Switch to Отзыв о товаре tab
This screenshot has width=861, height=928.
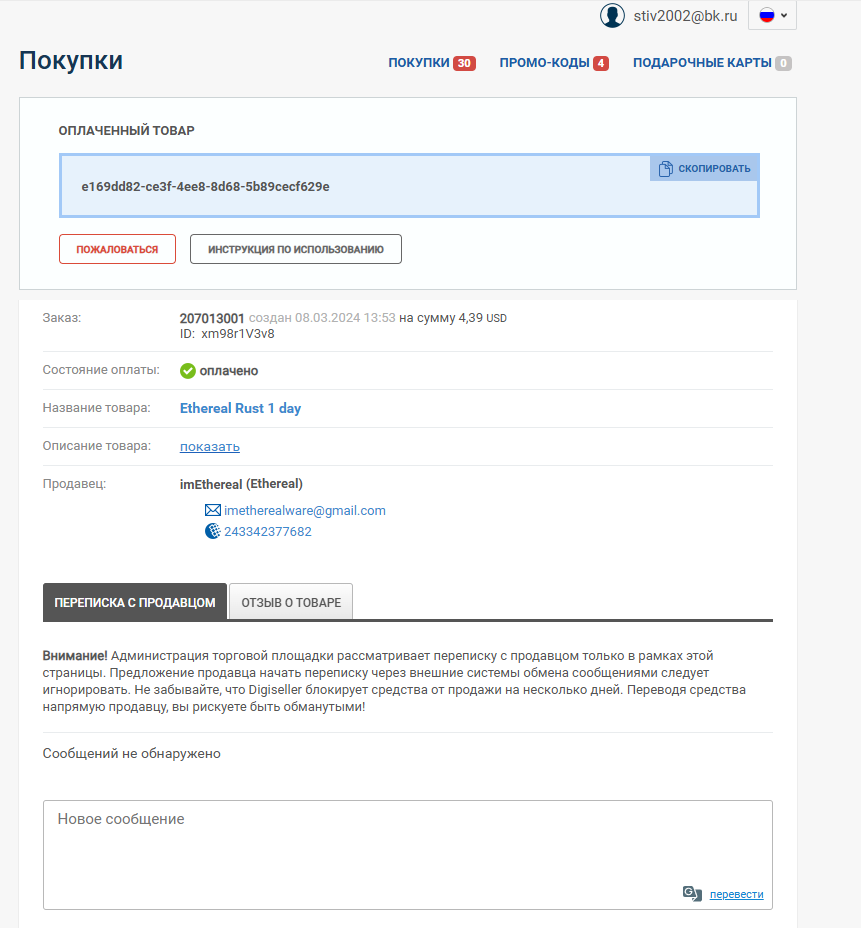coord(291,602)
